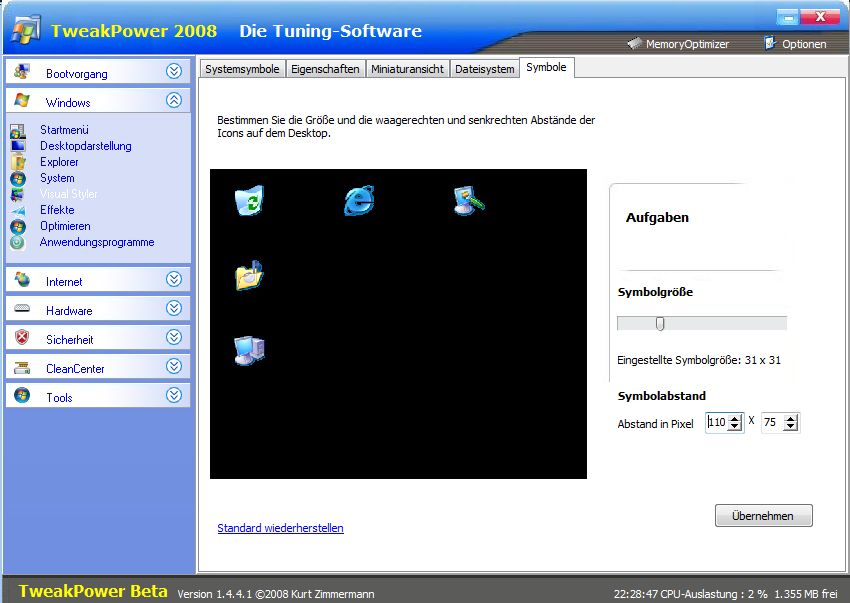
Task: Open the Effekte entry
Action: pos(57,210)
